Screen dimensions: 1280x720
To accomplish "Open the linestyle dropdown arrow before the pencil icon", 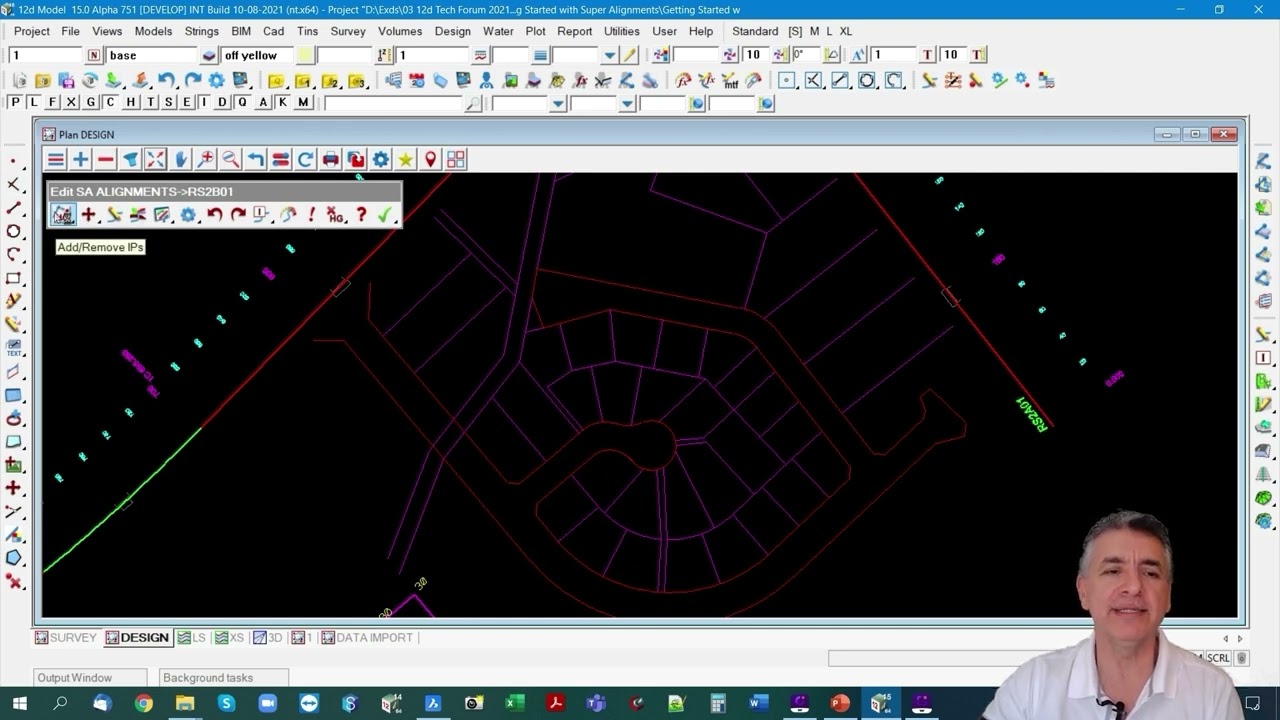I will [x=609, y=56].
